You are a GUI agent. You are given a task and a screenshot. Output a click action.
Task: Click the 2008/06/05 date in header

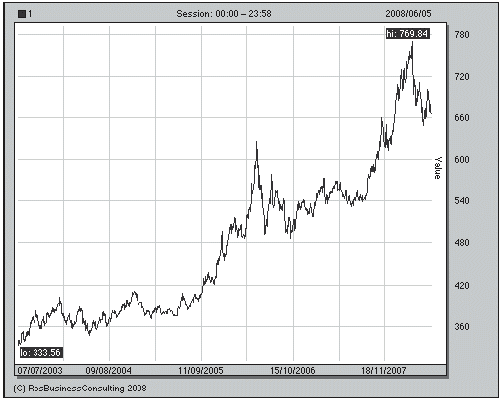pyautogui.click(x=408, y=14)
